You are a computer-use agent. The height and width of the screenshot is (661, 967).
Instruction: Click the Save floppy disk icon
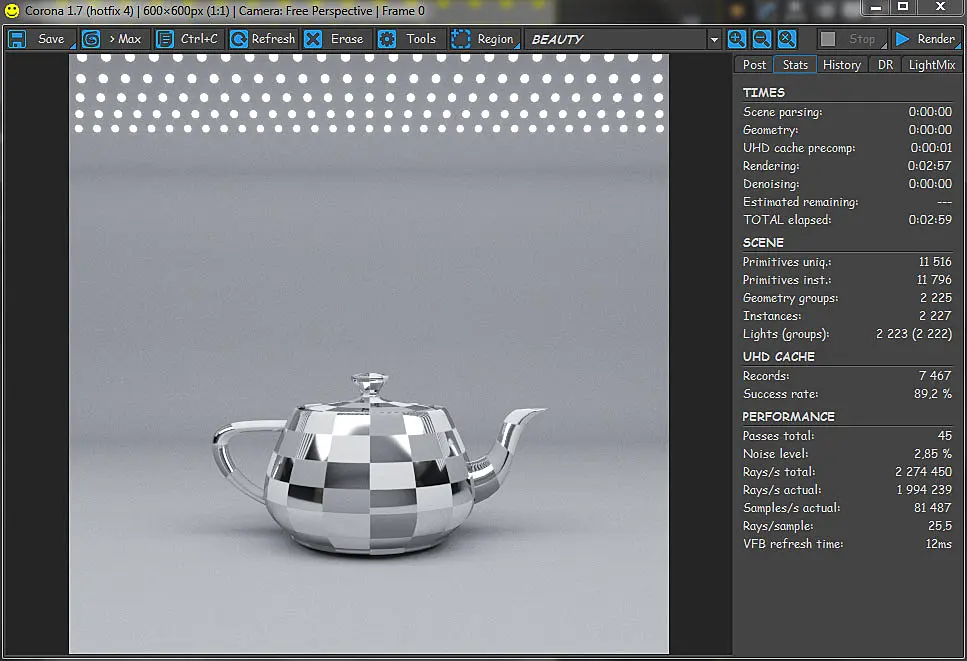click(17, 39)
